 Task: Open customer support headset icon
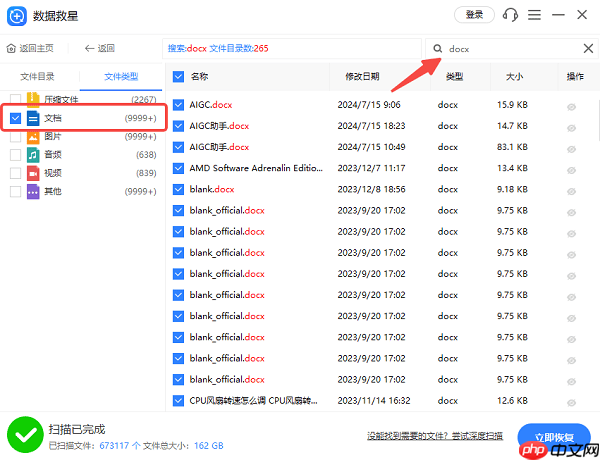coord(510,15)
